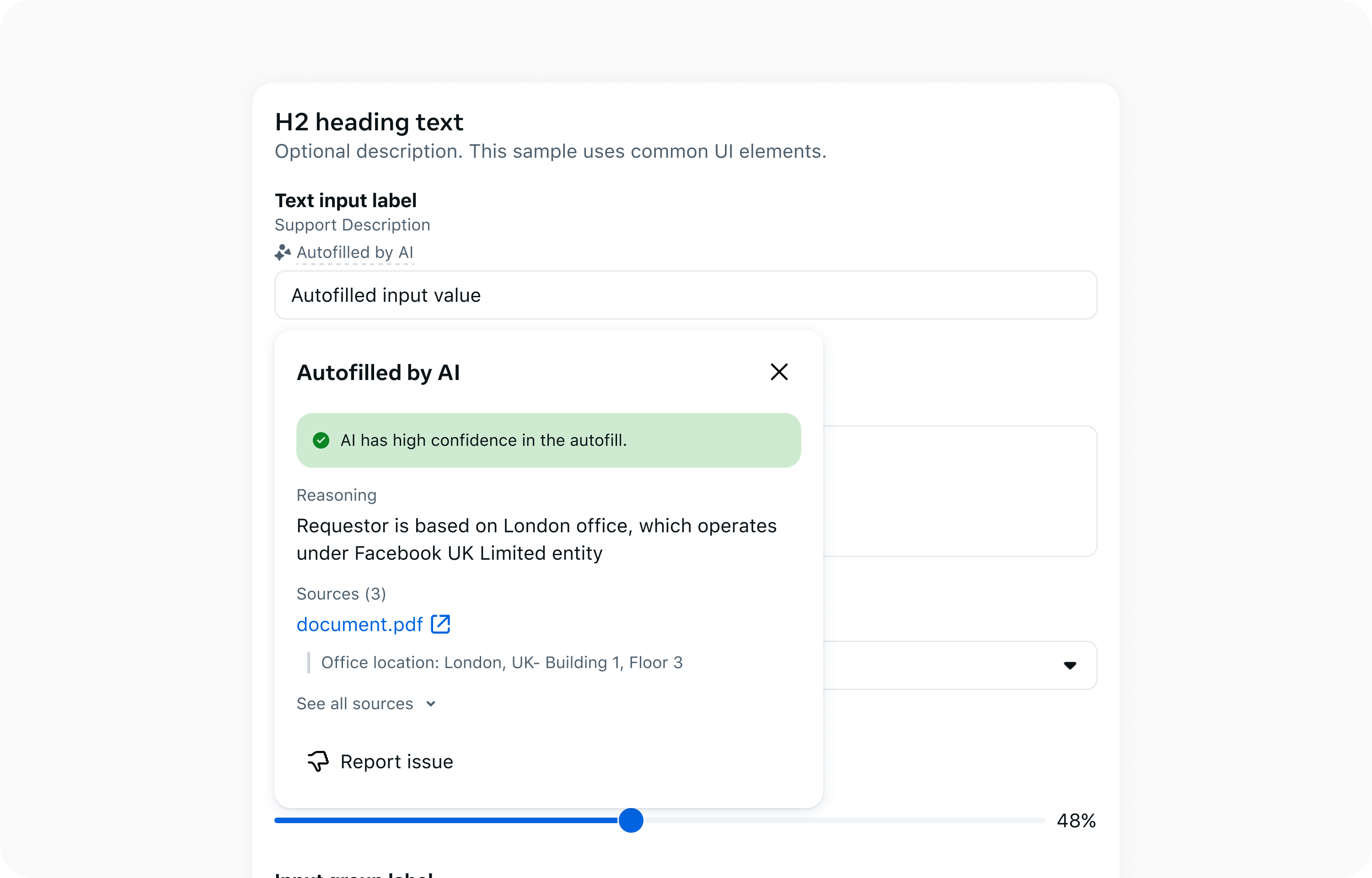
Task: Click the green checkmark in the confidence banner
Action: click(321, 439)
